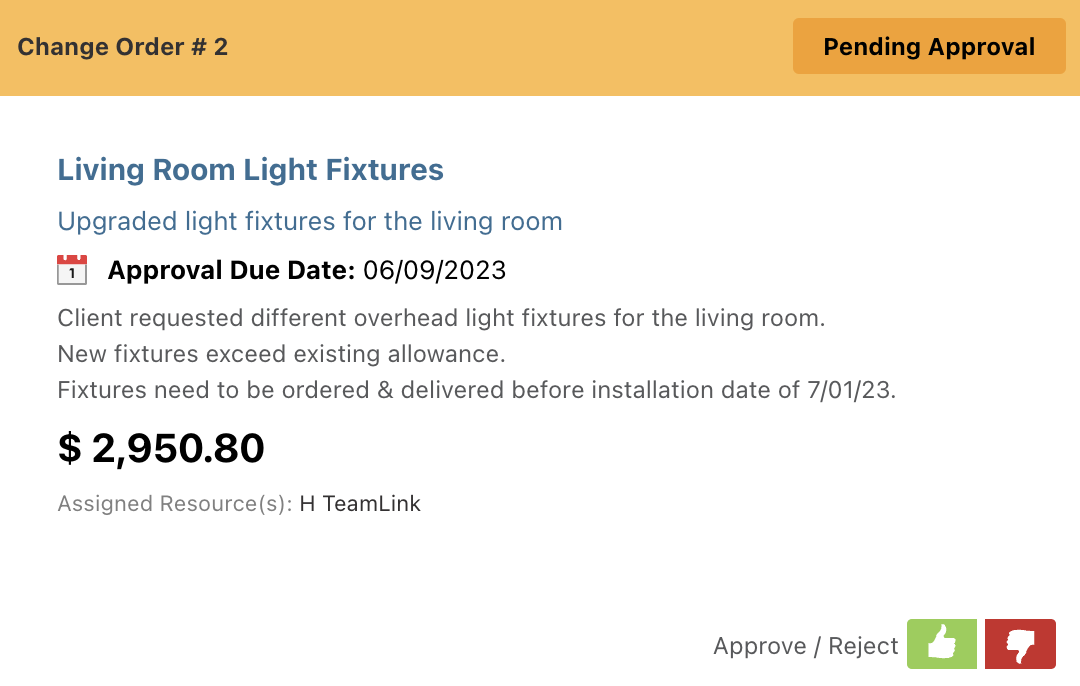Click the Upgraded light fixtures description link
Screen dimensions: 1080x686
(x=310, y=221)
